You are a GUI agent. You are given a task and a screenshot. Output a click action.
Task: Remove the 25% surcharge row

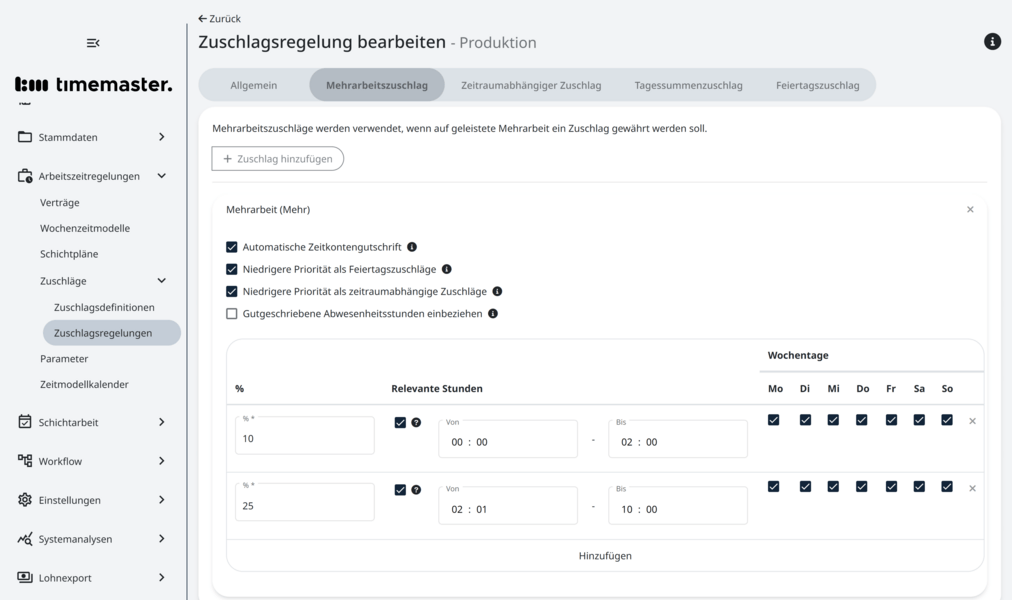(972, 489)
